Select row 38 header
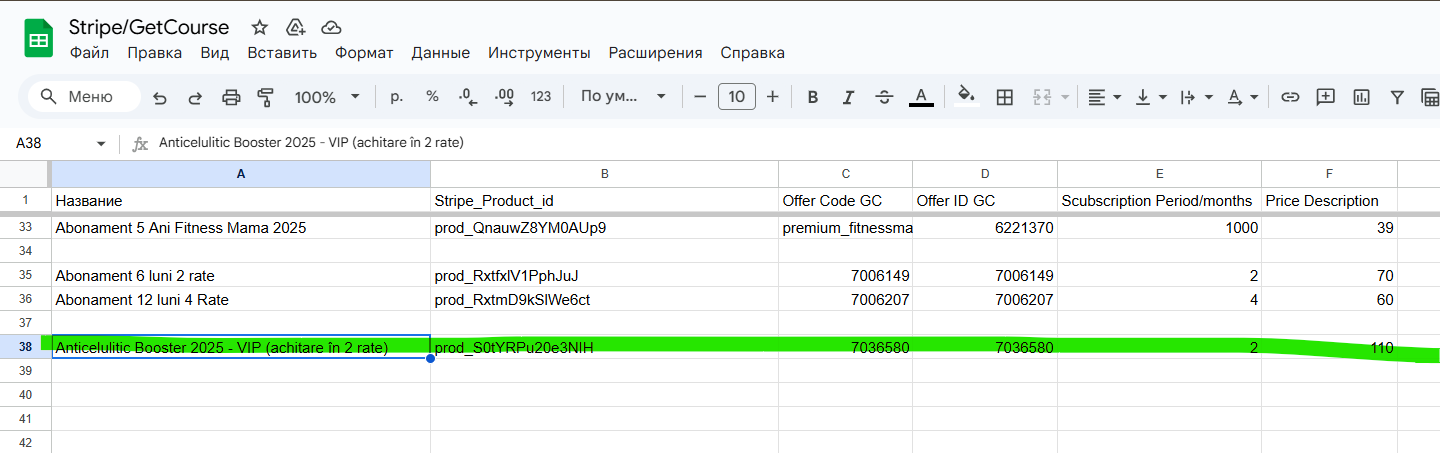Image resolution: width=1444 pixels, height=453 pixels. click(x=25, y=347)
